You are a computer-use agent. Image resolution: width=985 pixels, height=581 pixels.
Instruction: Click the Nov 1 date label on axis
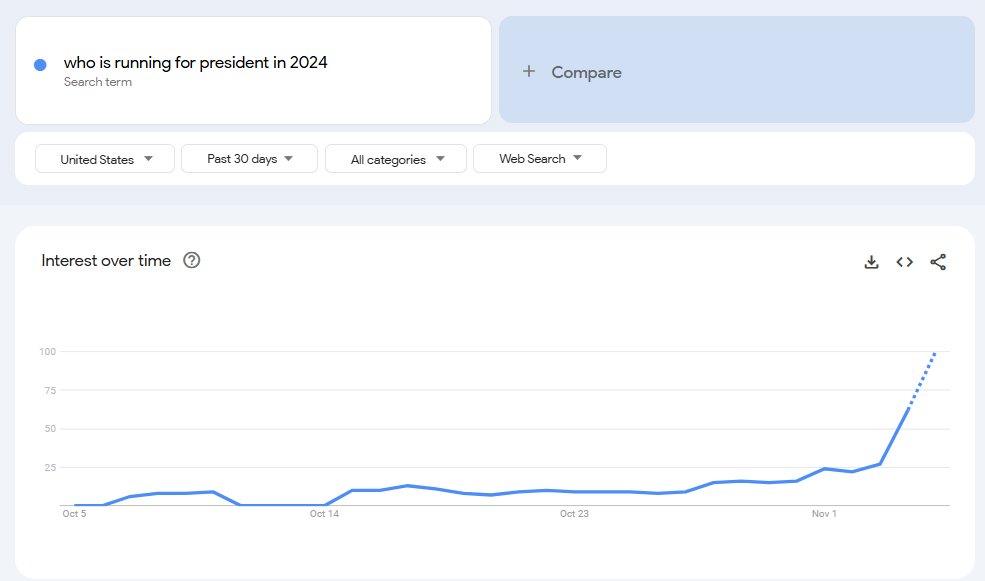click(x=824, y=514)
